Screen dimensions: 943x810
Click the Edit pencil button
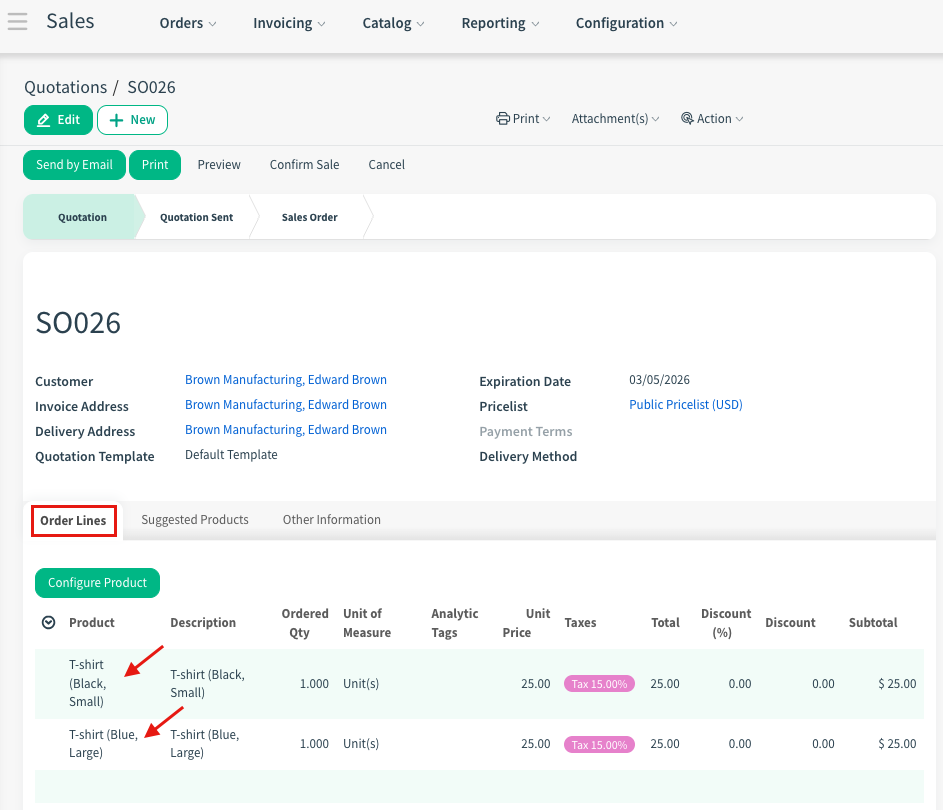click(x=58, y=120)
